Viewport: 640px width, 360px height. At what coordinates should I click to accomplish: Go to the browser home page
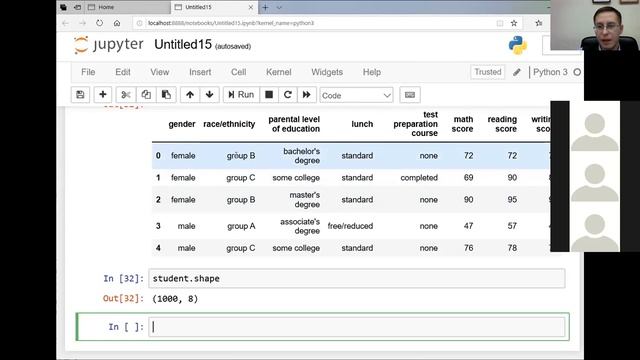pyautogui.click(x=117, y=23)
